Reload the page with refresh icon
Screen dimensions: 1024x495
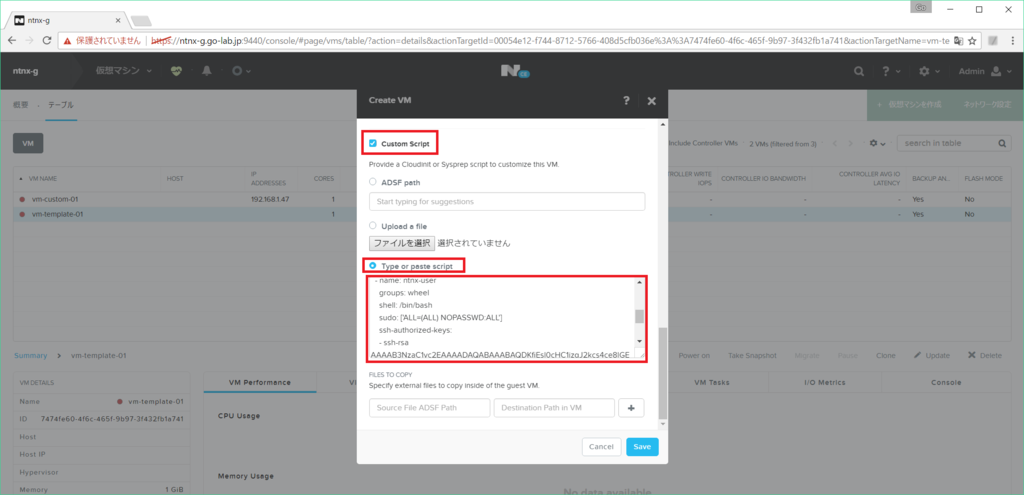(x=47, y=40)
